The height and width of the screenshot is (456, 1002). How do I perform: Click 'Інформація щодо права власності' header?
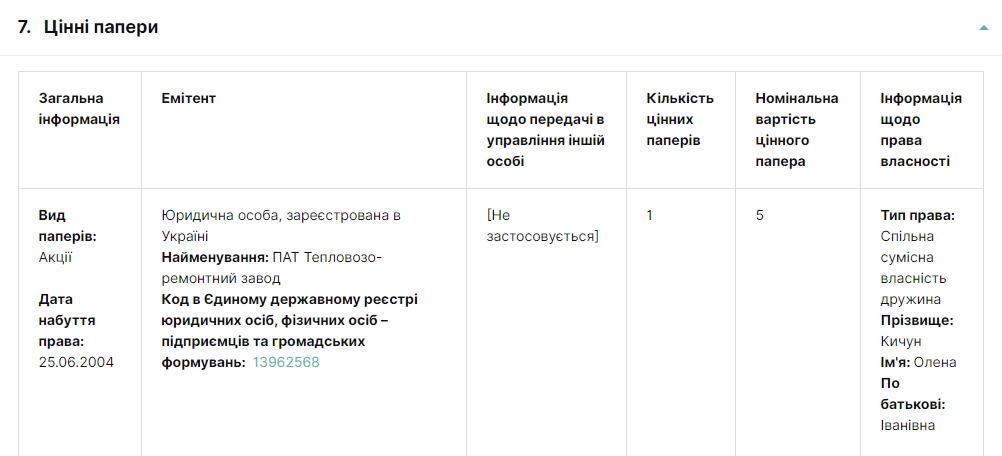pyautogui.click(x=920, y=130)
